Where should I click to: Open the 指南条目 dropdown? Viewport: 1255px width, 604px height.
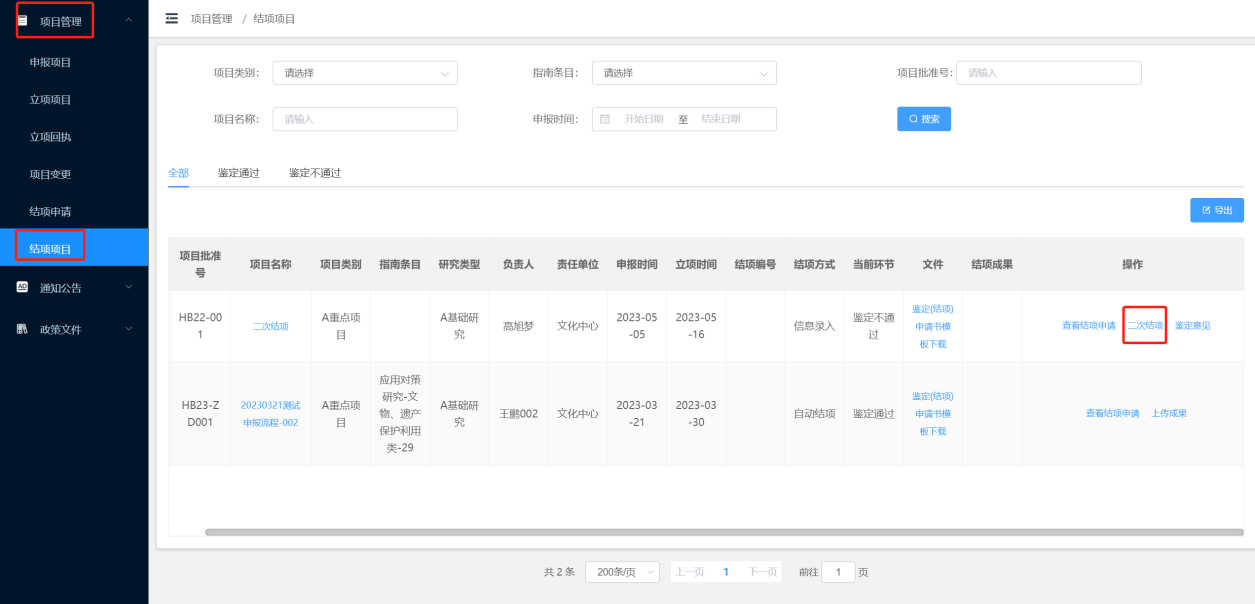[684, 73]
